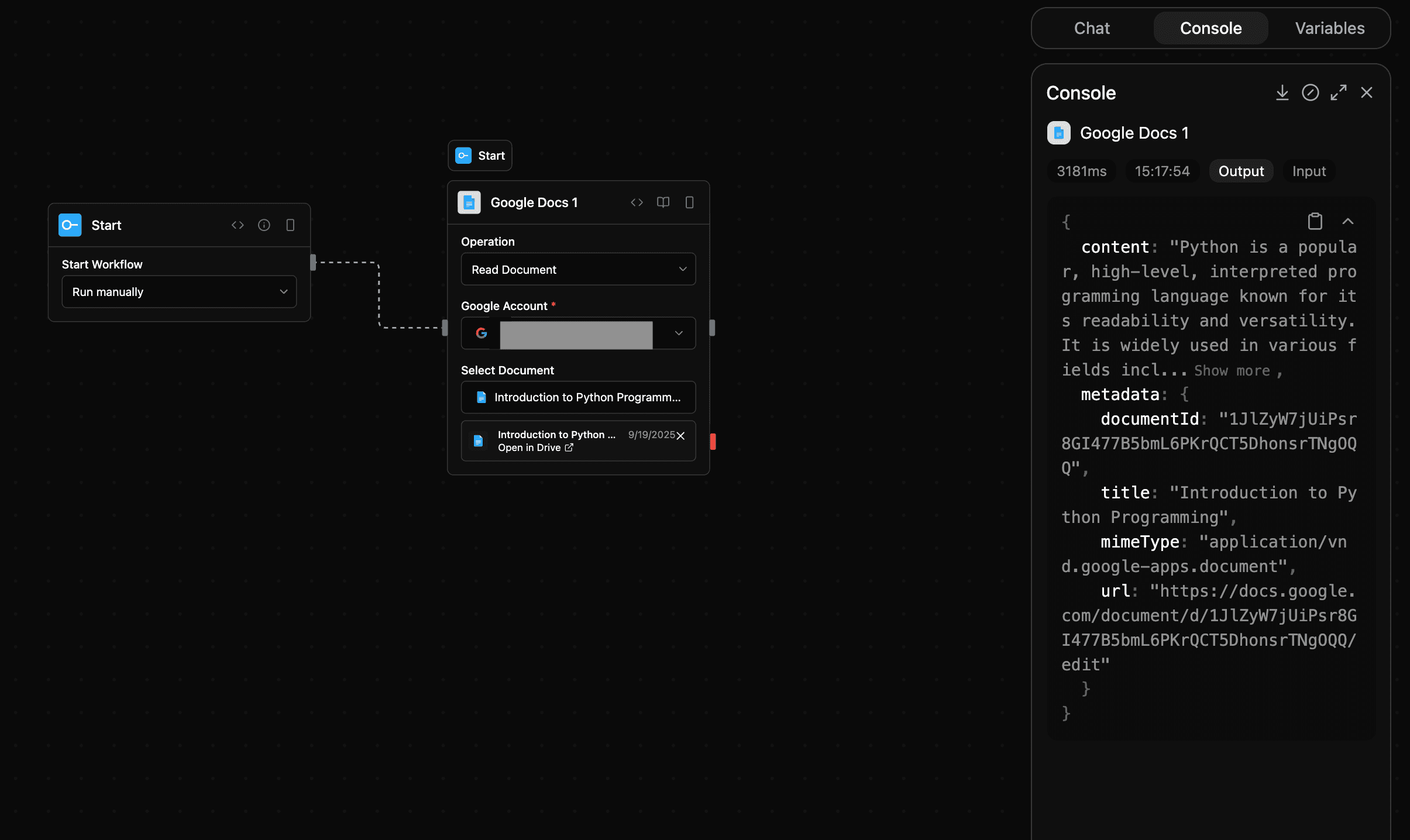Image resolution: width=1410 pixels, height=840 pixels.
Task: Open the Read Document operation dropdown
Action: tap(577, 269)
